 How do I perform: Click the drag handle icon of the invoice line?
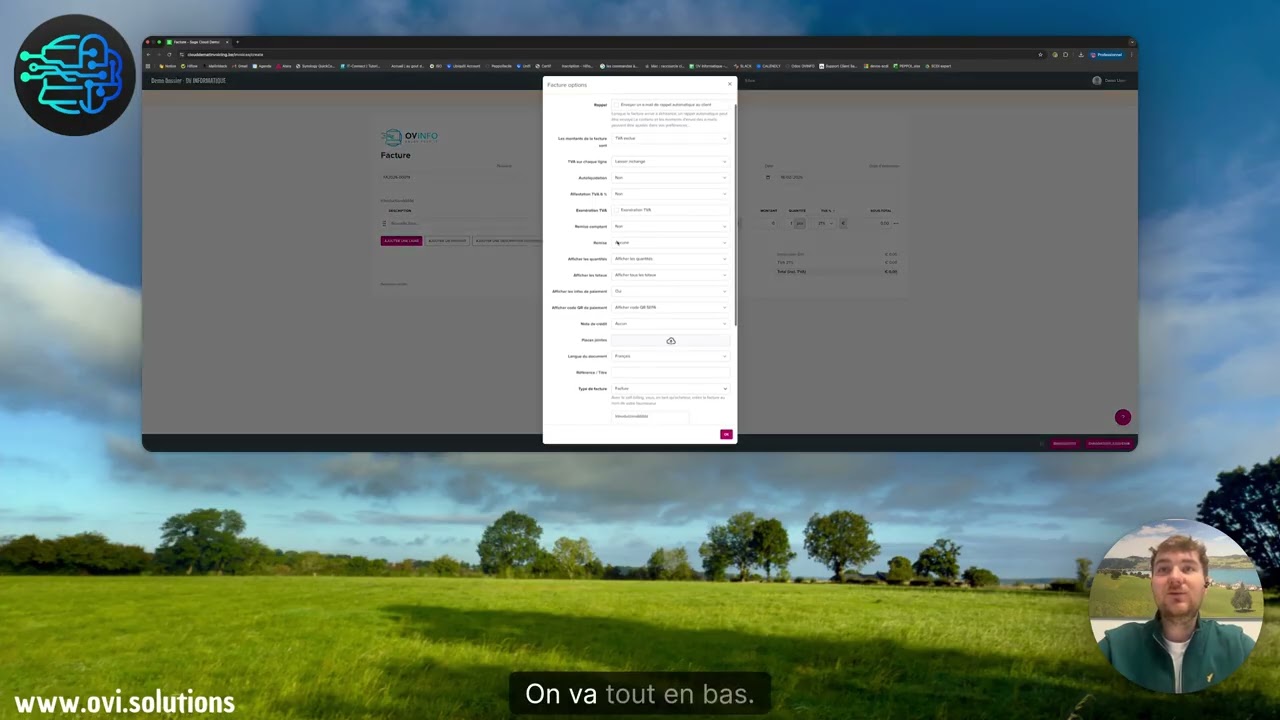click(x=384, y=223)
